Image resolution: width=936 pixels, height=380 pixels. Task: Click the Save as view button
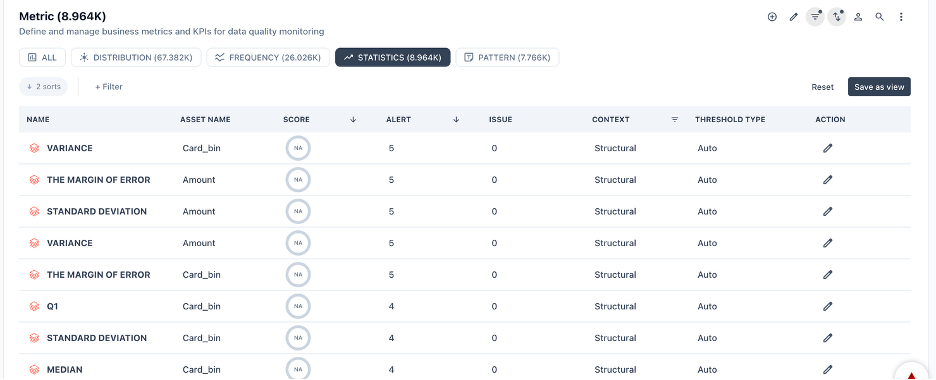(879, 86)
